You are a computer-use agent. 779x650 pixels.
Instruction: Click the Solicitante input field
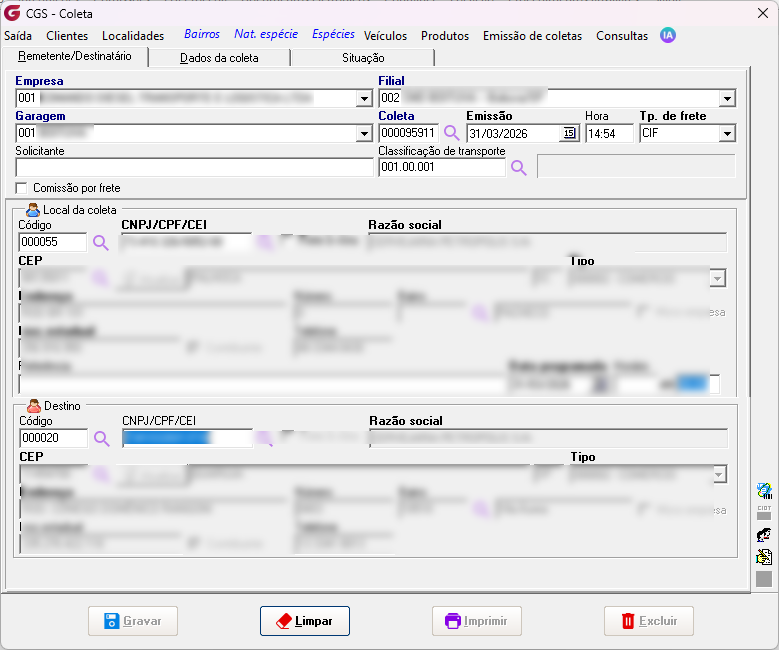click(194, 167)
